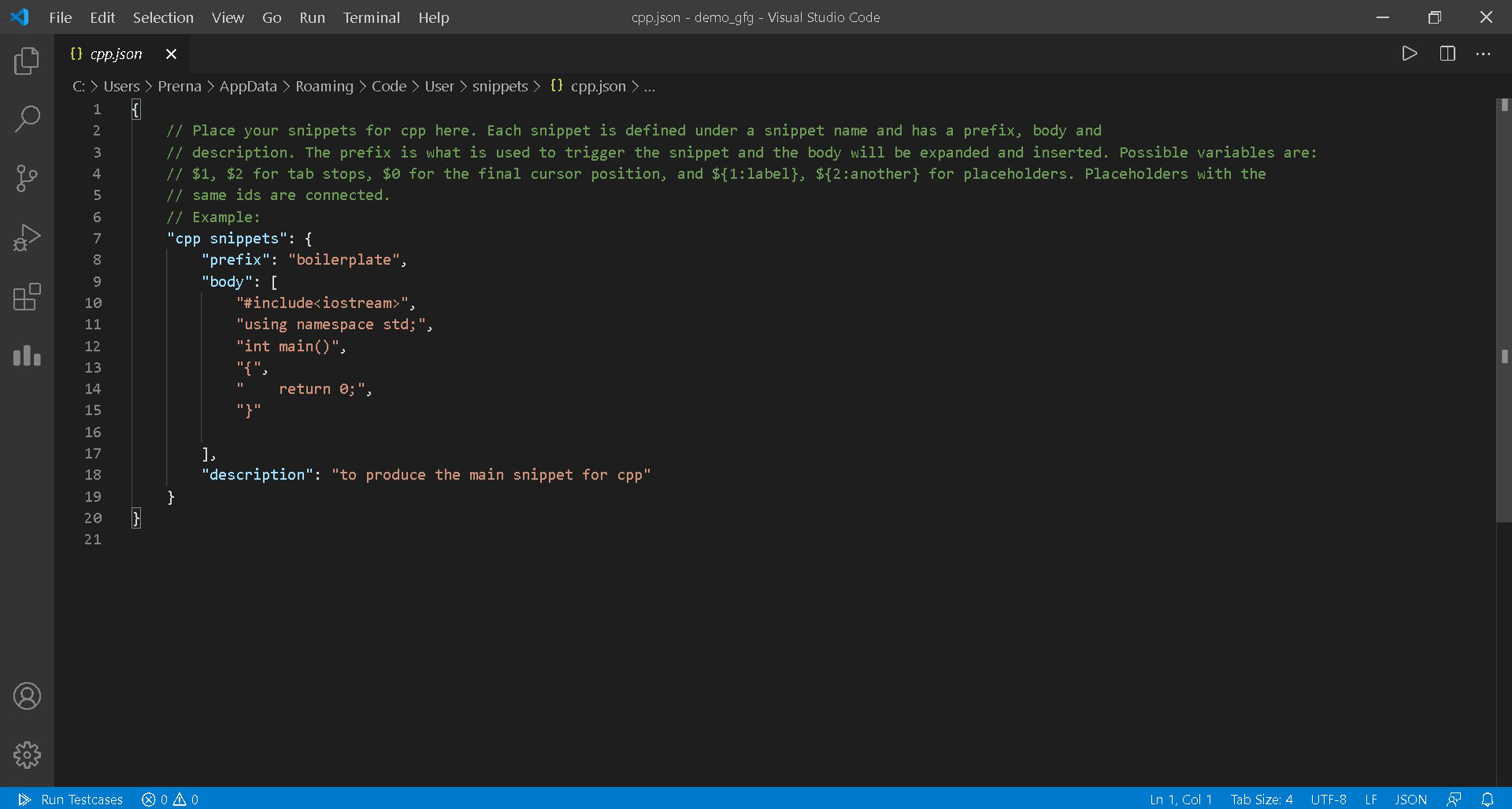Open the Source Control view
1512x809 pixels.
pos(27,178)
